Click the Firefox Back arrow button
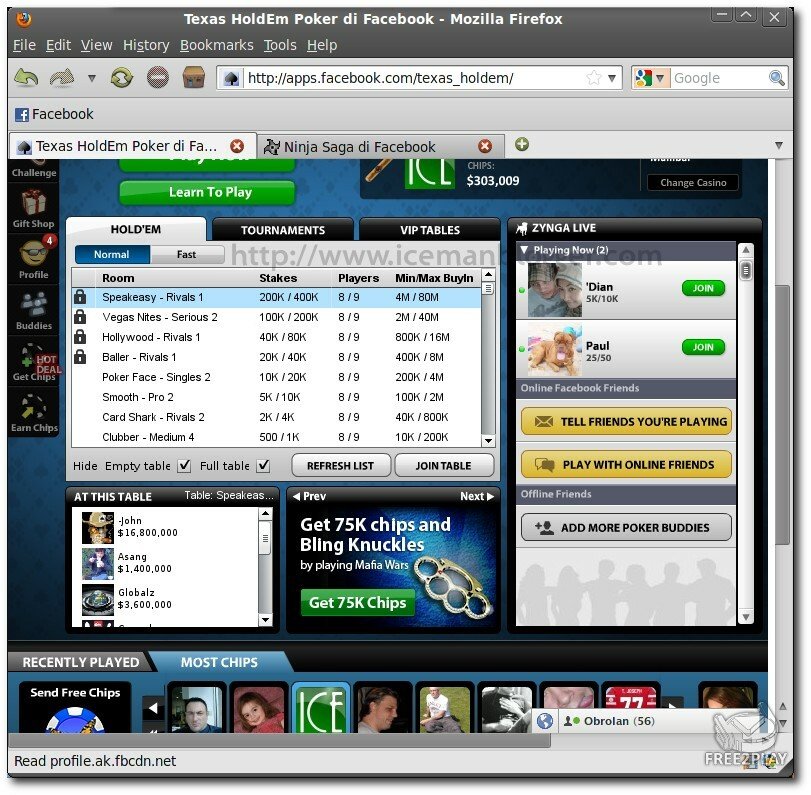The height and width of the screenshot is (795, 811). click(x=26, y=78)
